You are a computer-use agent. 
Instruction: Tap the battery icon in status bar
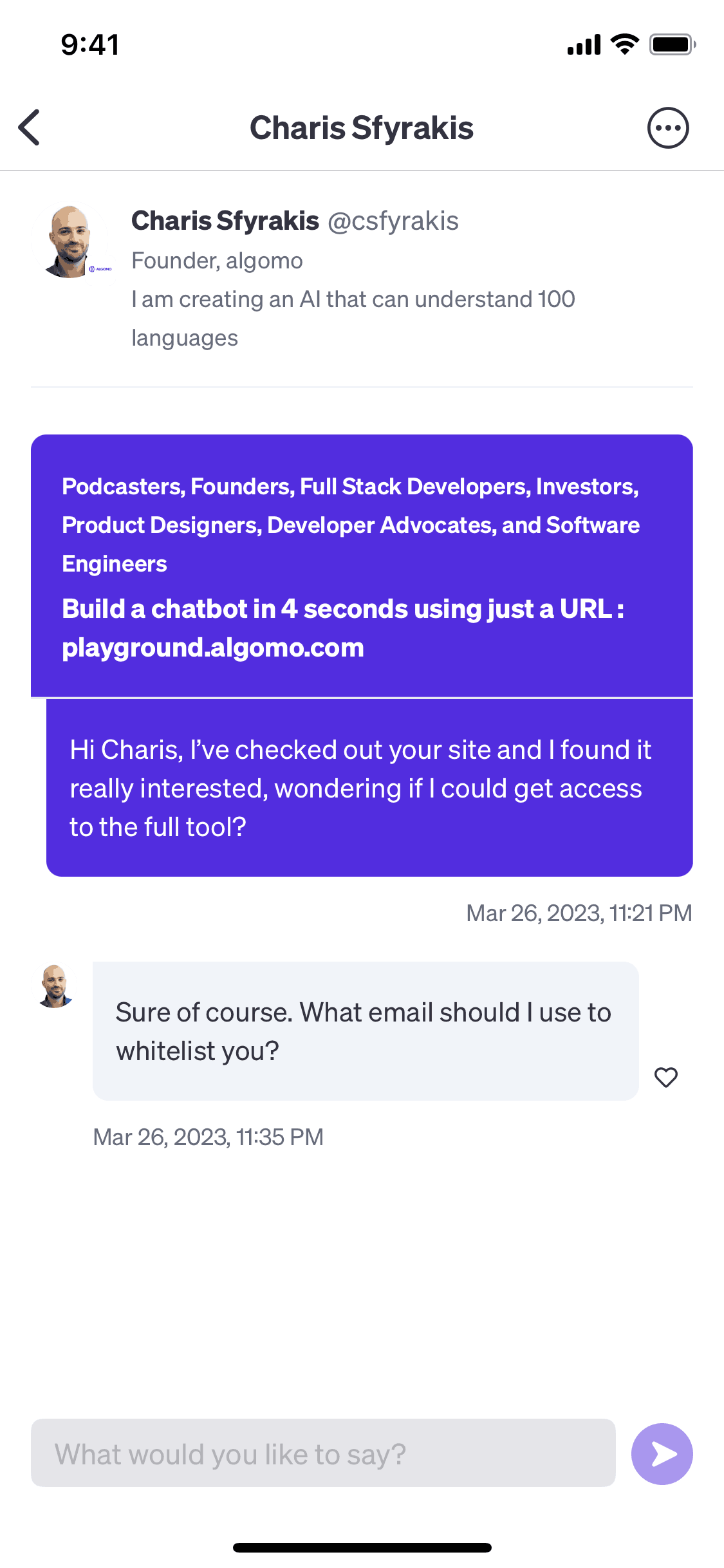(x=673, y=44)
